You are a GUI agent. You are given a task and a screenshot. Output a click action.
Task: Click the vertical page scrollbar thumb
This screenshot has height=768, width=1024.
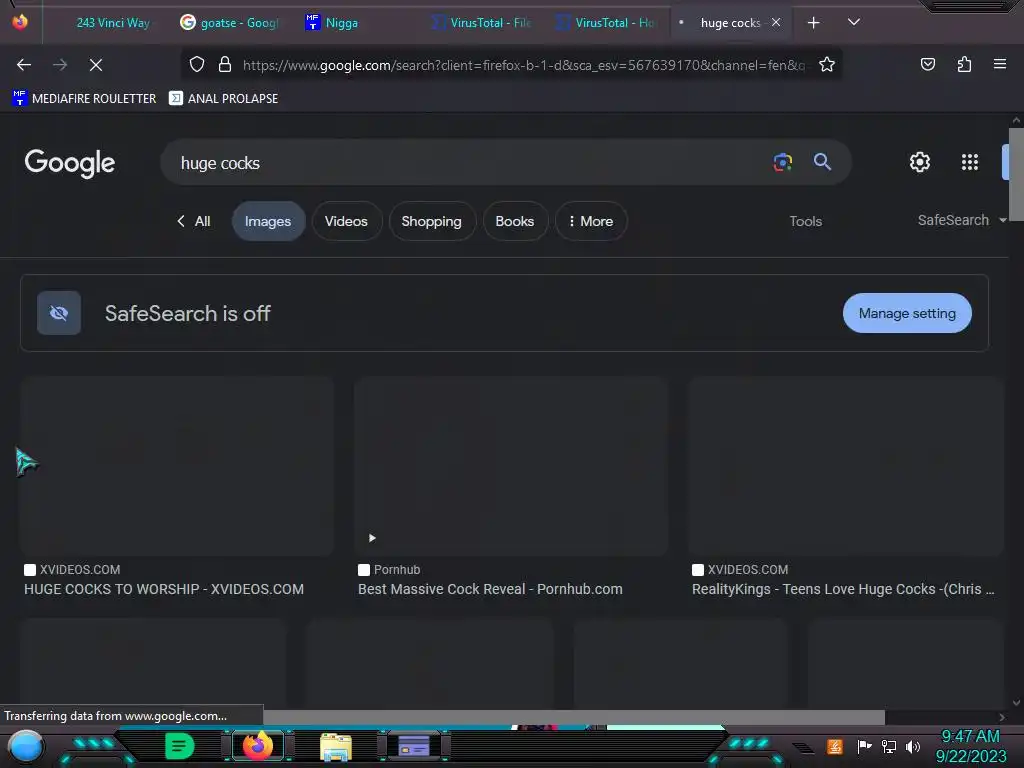(1016, 174)
